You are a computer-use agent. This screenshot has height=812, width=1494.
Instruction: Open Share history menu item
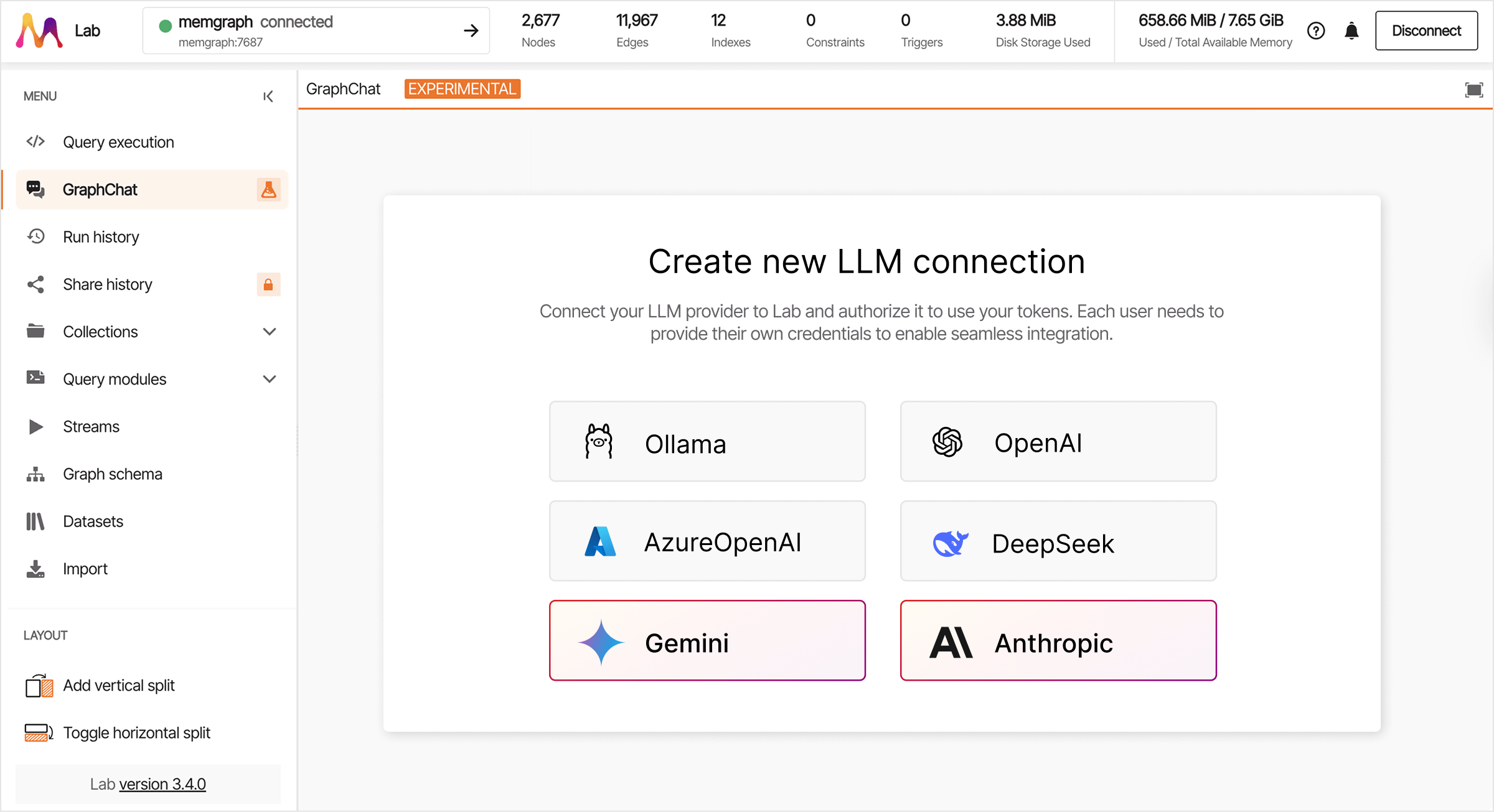pos(152,284)
